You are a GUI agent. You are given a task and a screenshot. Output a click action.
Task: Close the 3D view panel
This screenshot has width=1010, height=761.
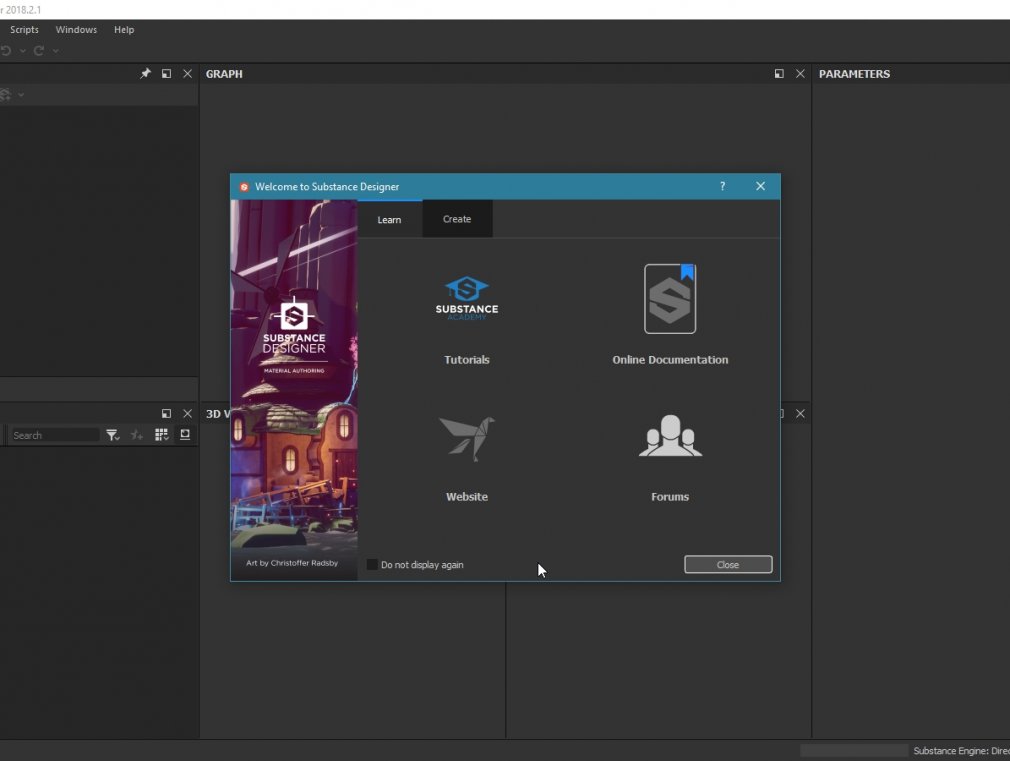click(800, 414)
